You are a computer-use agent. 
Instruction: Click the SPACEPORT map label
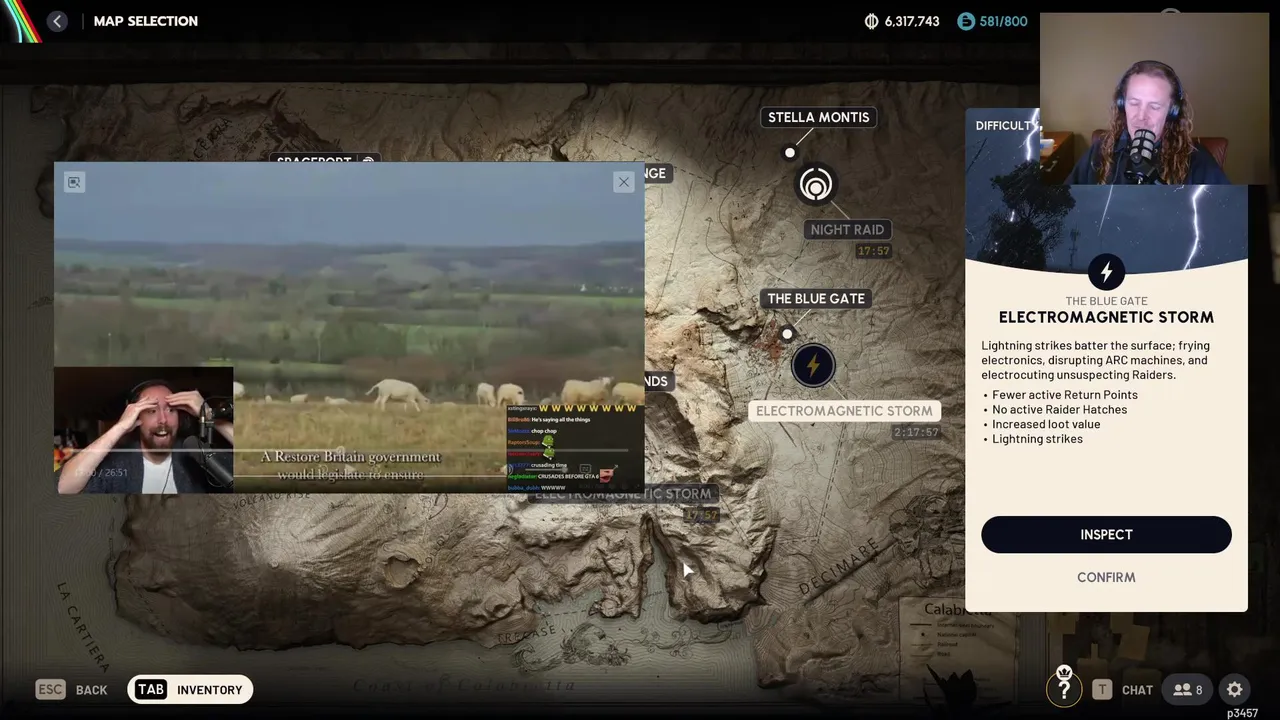tap(324, 159)
